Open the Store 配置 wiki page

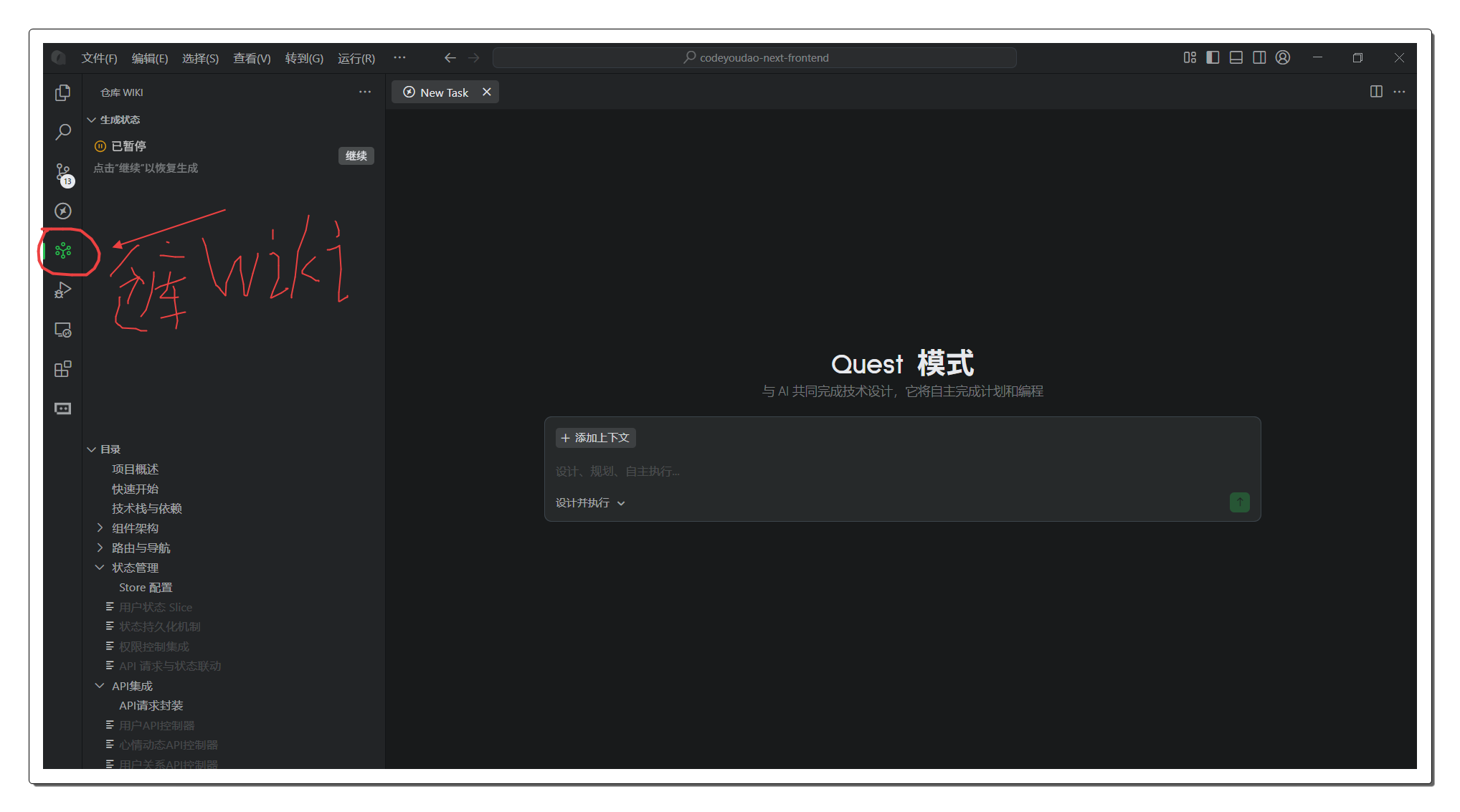(x=146, y=587)
